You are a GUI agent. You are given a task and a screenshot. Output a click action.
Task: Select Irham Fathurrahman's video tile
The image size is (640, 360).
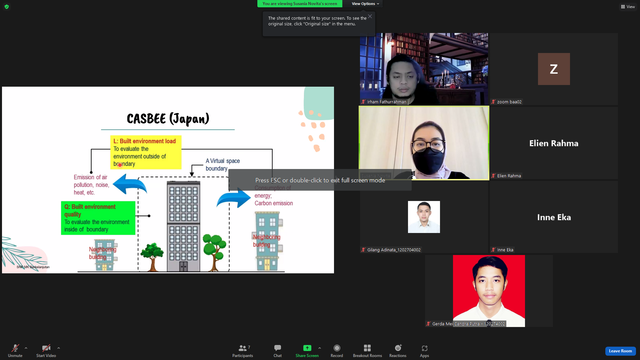point(424,69)
